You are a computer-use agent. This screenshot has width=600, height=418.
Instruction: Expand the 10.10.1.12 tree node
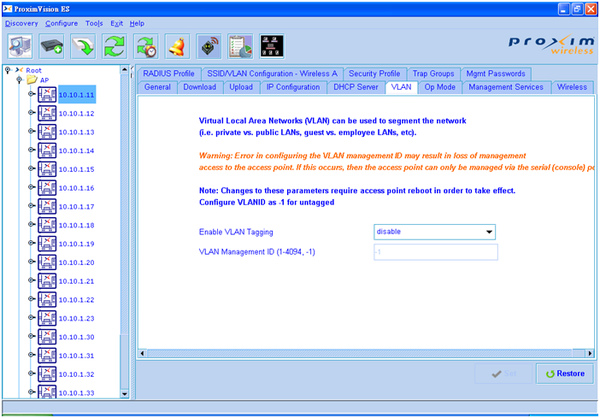[31, 113]
